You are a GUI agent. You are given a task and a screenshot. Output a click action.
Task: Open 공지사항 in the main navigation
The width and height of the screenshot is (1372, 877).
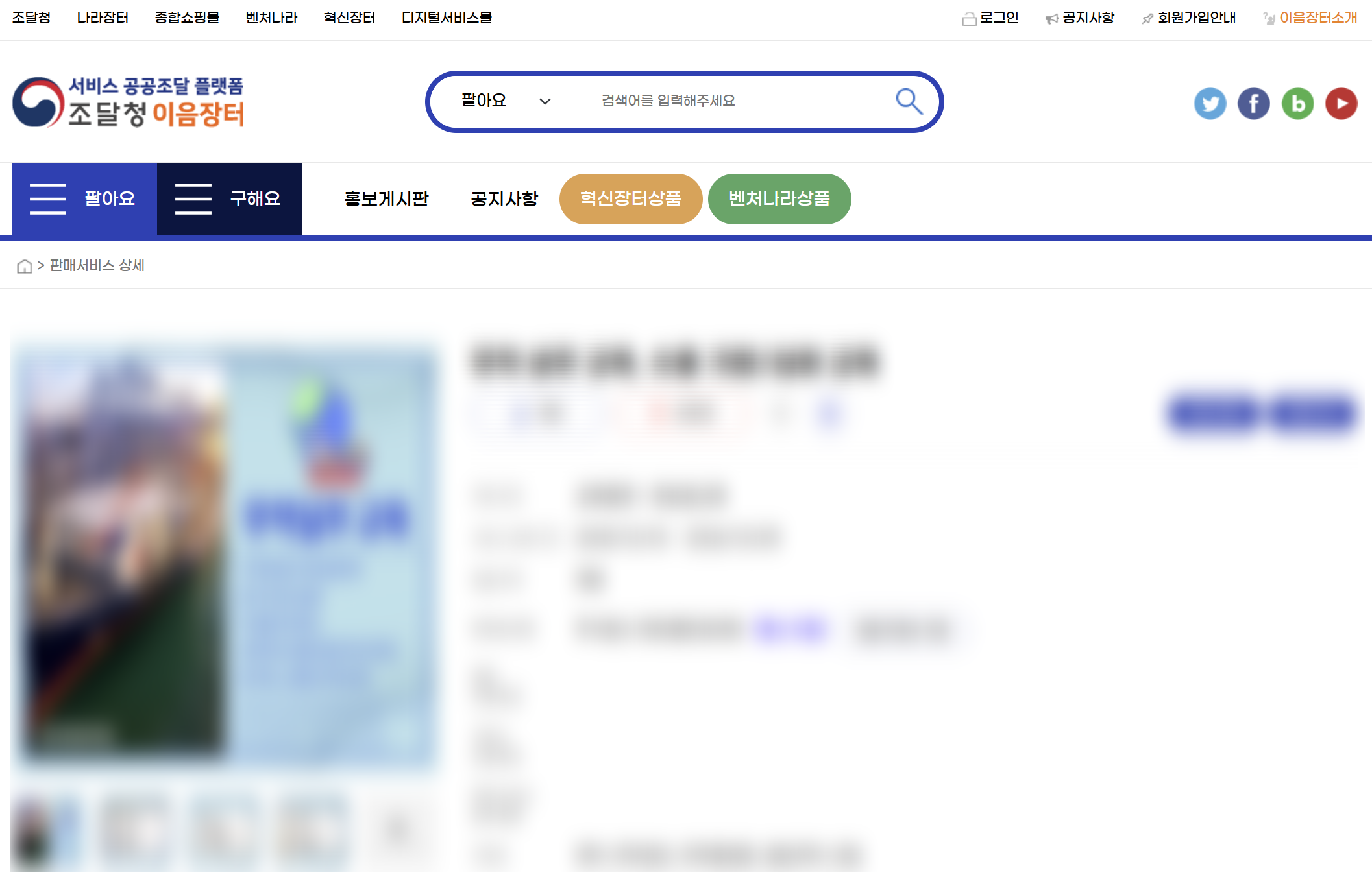click(504, 198)
